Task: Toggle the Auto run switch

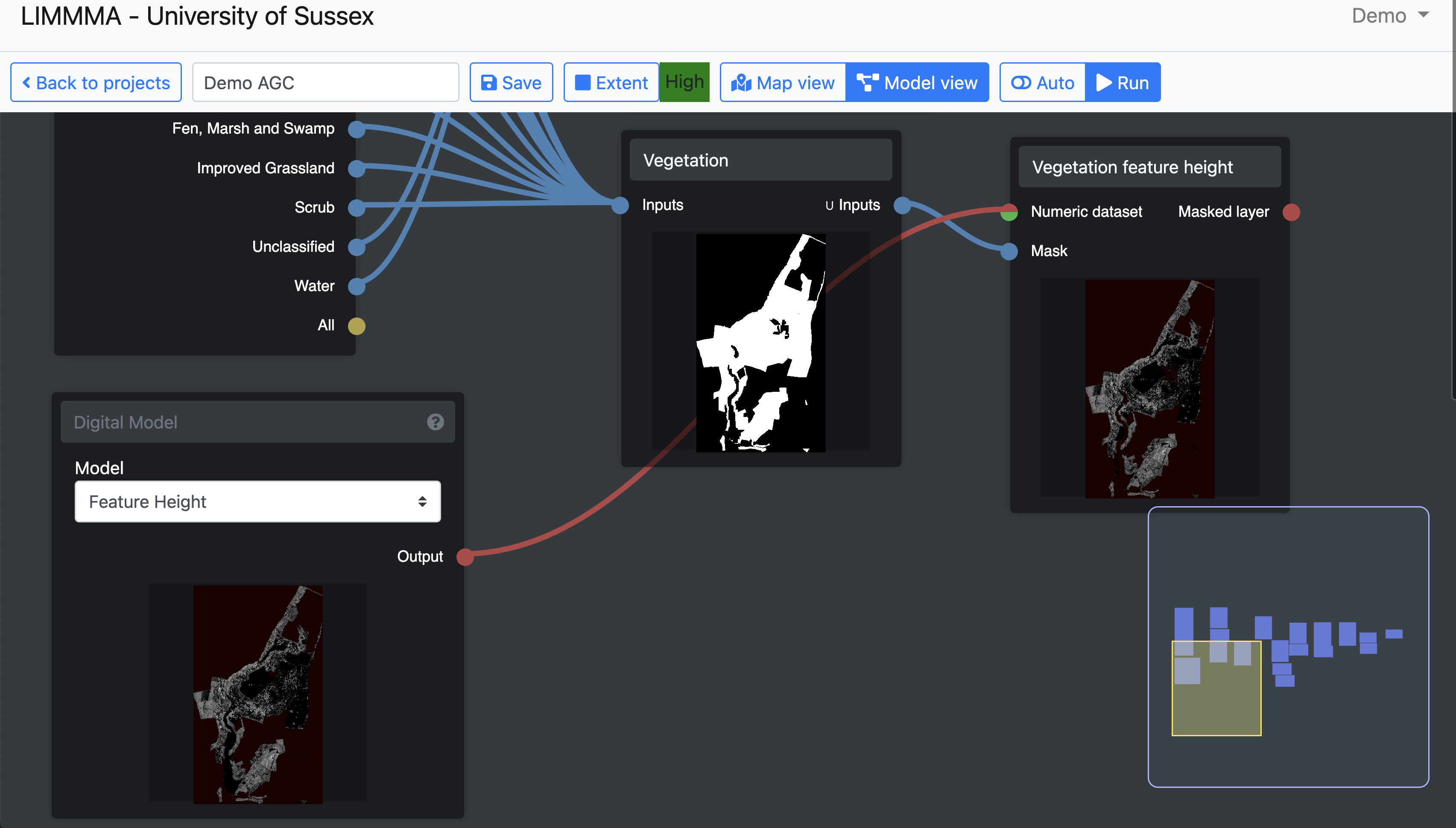Action: pyautogui.click(x=1042, y=83)
